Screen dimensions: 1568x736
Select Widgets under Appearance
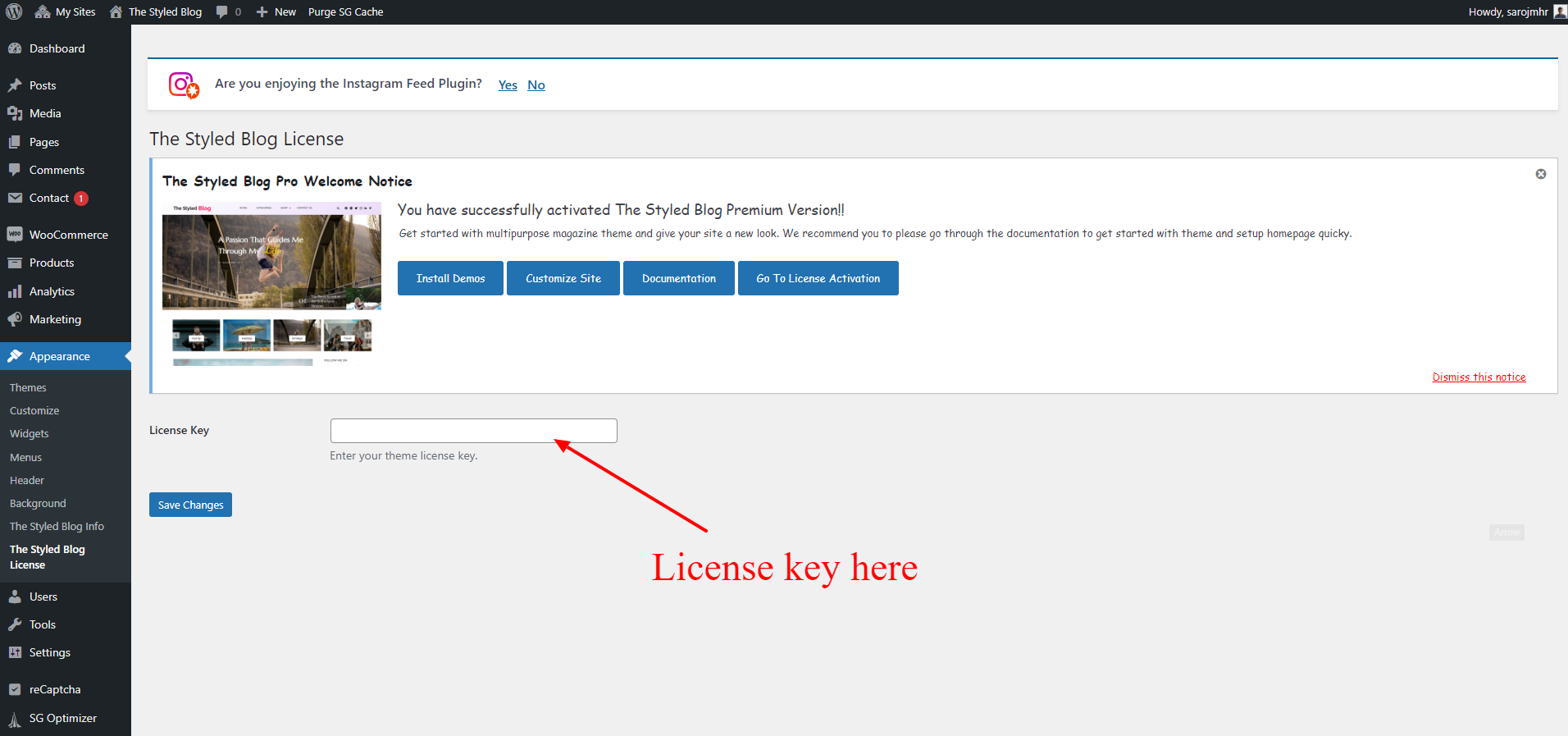(30, 433)
